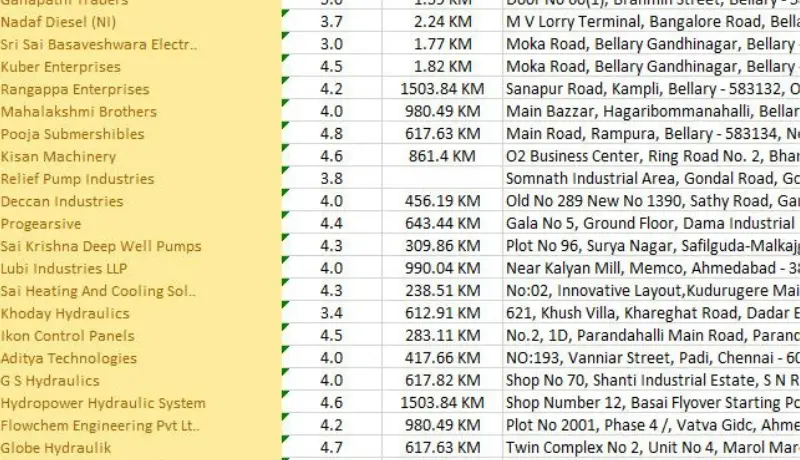Select the Main Bazzar, Hagaribommanahalli address
Image resolution: width=800 pixels, height=460 pixels.
[652, 112]
